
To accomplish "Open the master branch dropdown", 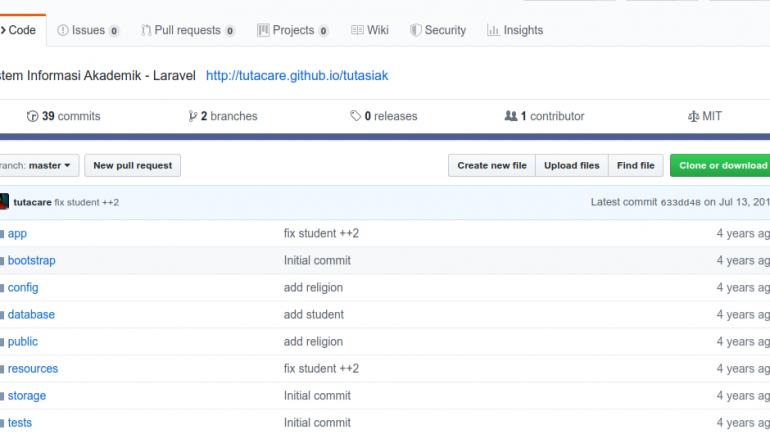I will (x=37, y=165).
